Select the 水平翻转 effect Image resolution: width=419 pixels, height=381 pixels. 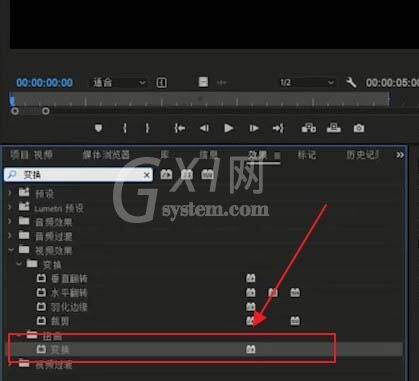(69, 293)
